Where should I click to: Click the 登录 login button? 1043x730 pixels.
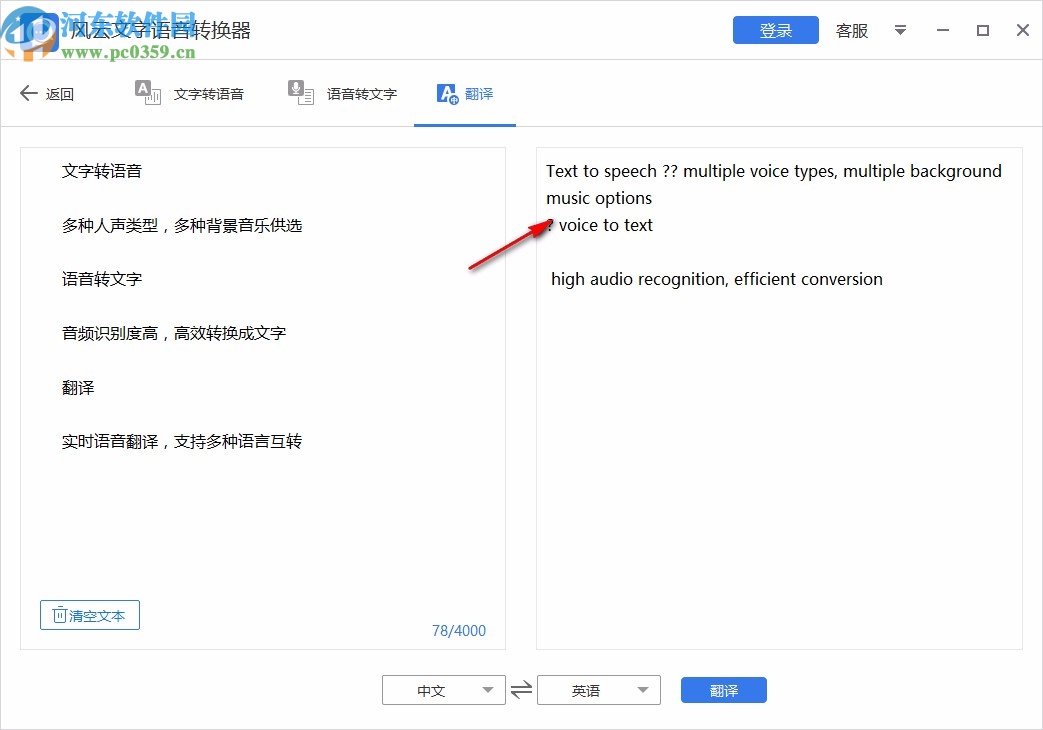[x=775, y=30]
